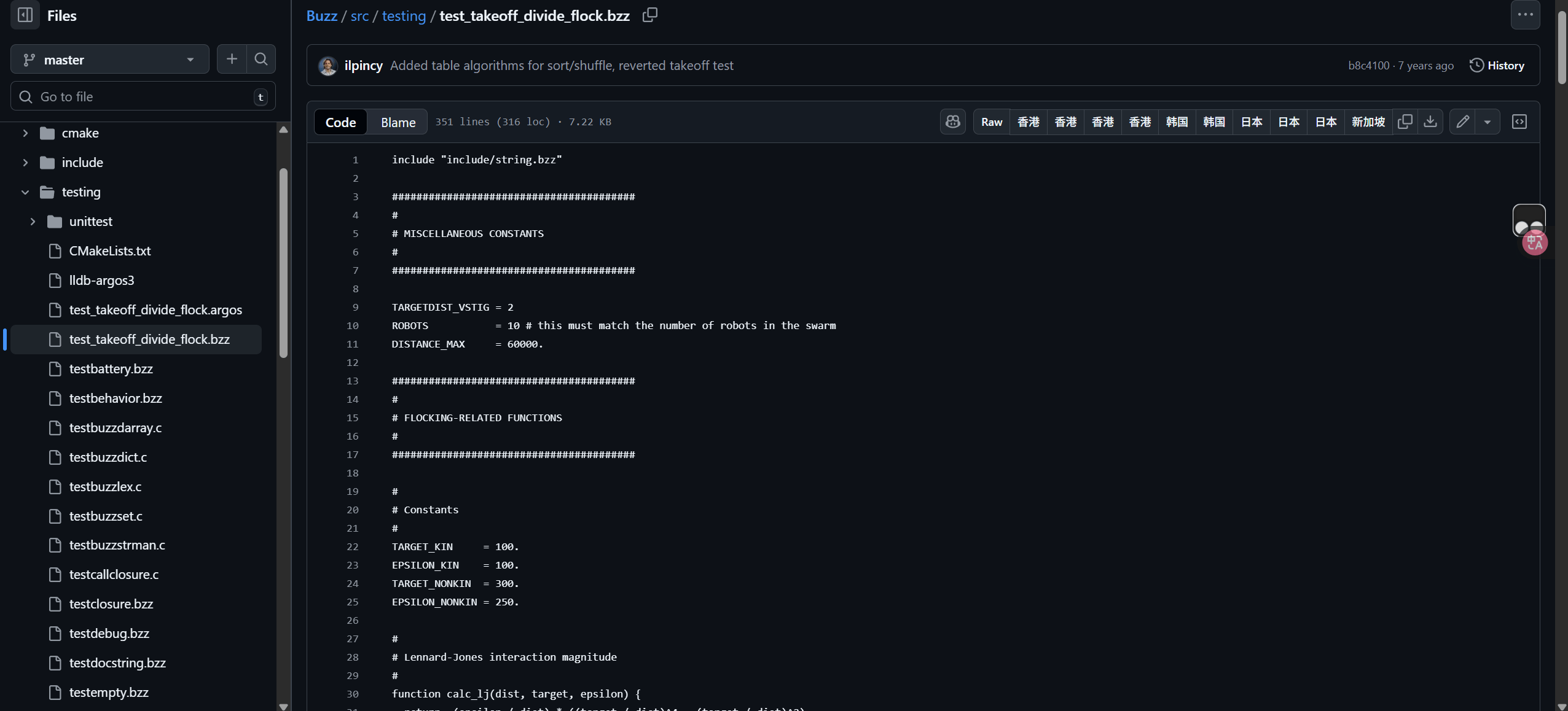
Task: Copy the file path icon next to filename
Action: tap(649, 15)
